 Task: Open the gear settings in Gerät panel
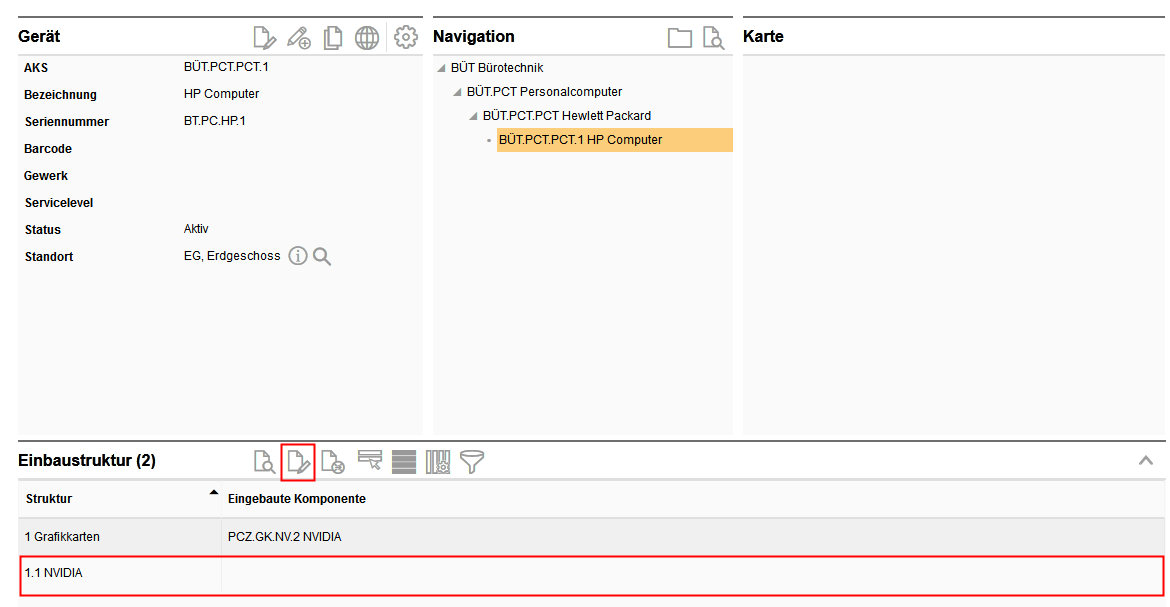[x=405, y=38]
